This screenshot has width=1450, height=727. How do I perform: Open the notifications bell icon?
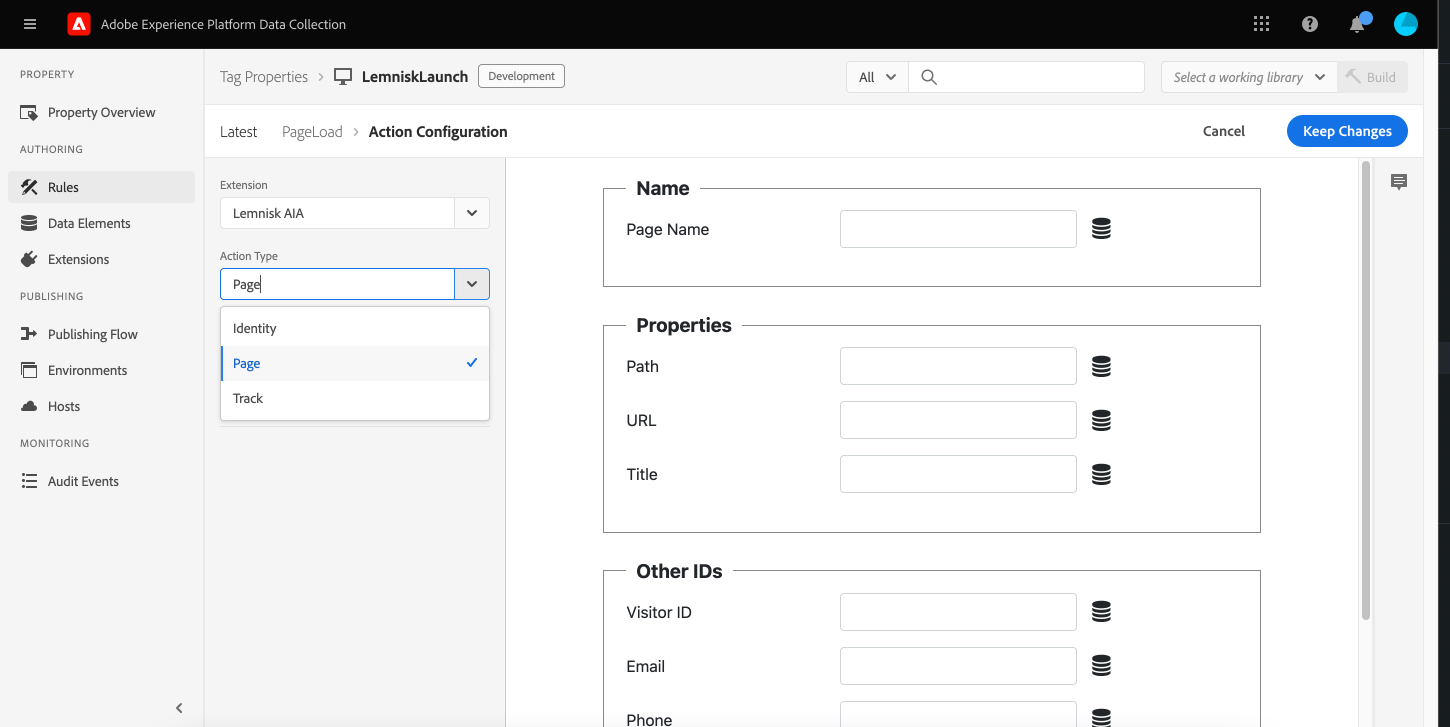click(1358, 24)
